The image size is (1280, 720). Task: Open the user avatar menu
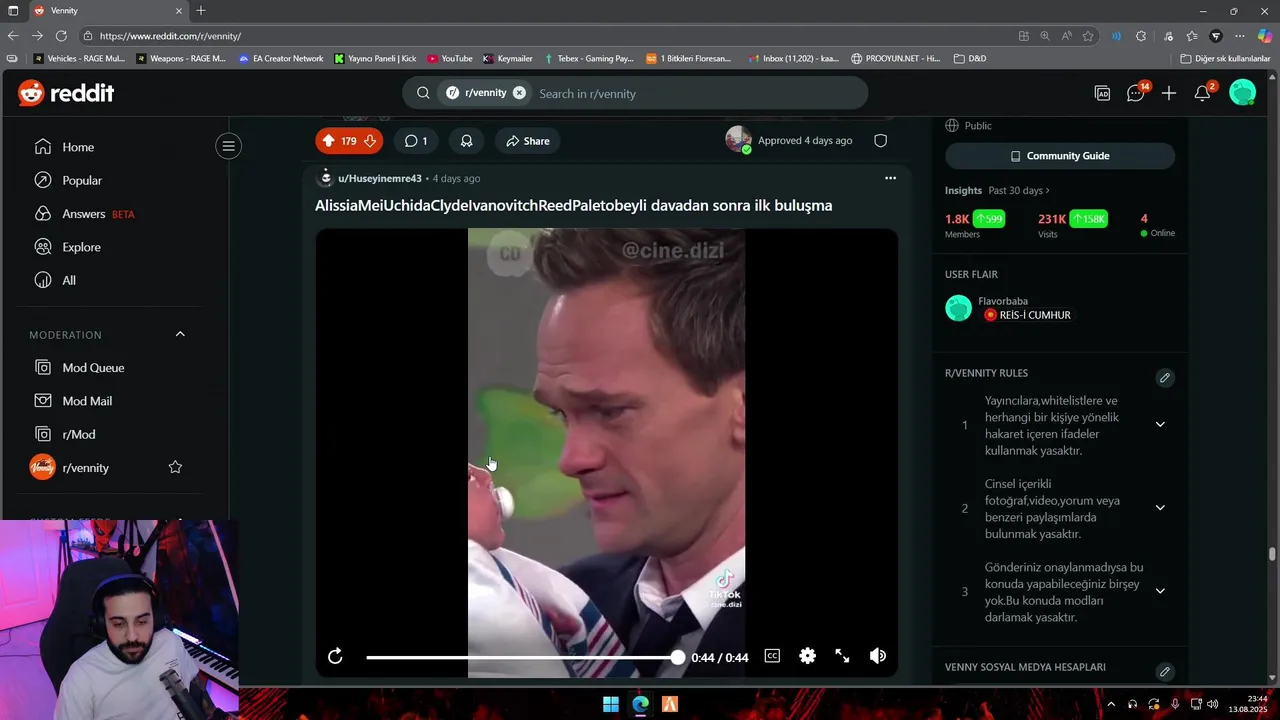(x=1242, y=93)
